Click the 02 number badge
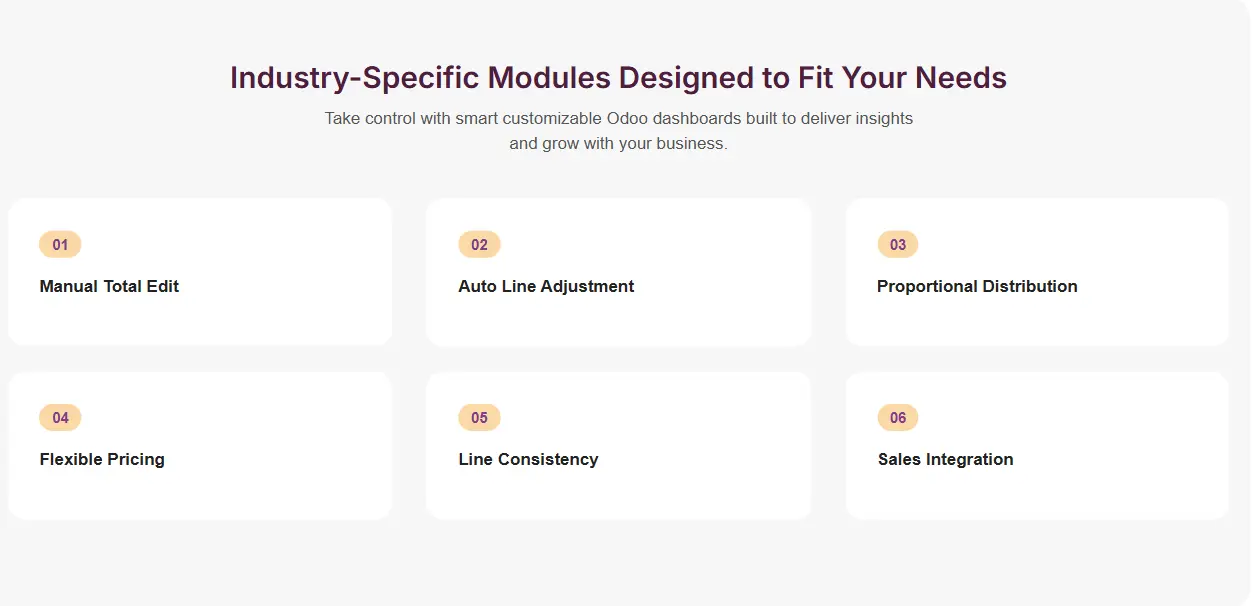This screenshot has height=606, width=1259. [479, 245]
